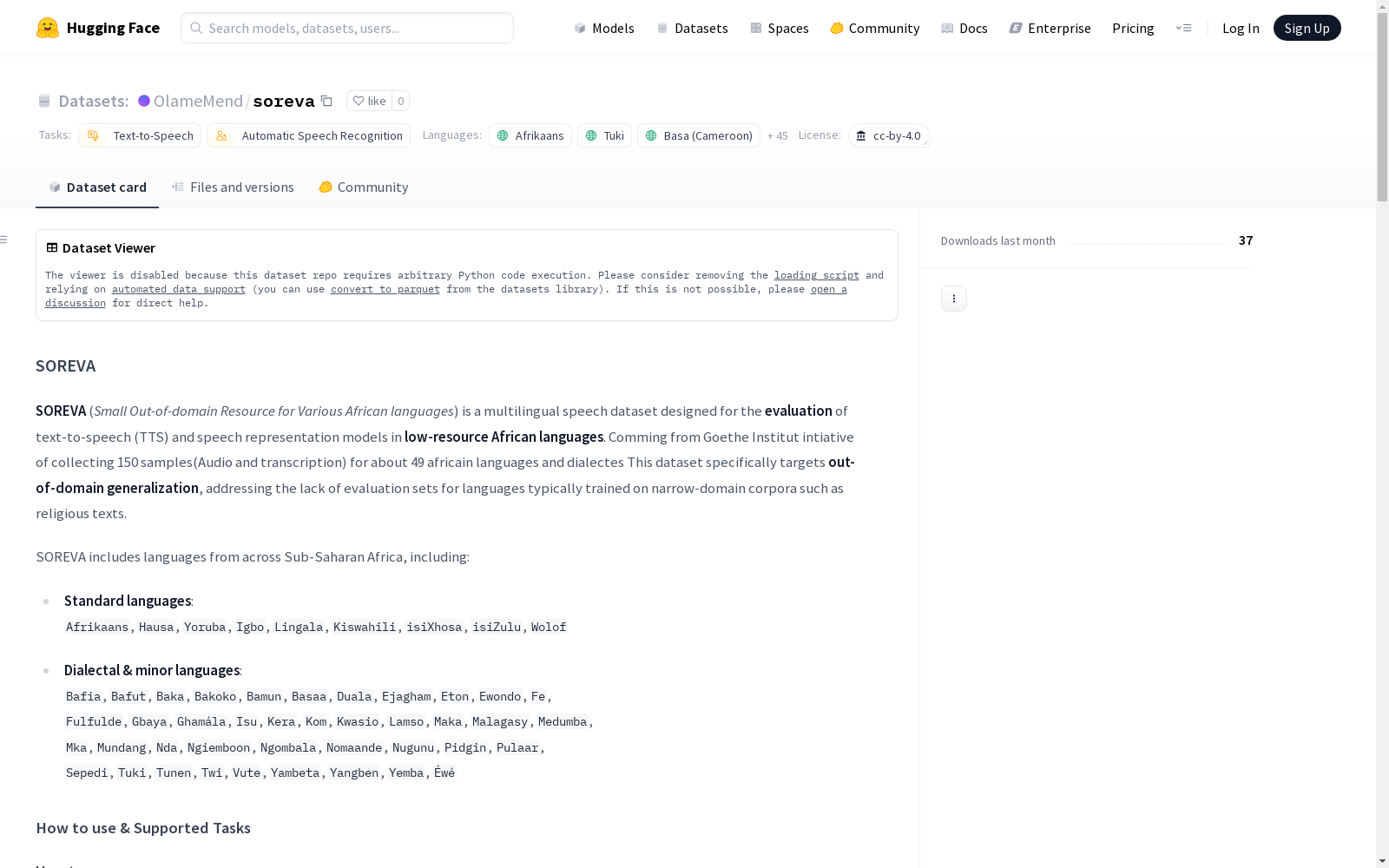The height and width of the screenshot is (868, 1389).
Task: Open the cc-by-4.0 license tag
Action: (x=889, y=135)
